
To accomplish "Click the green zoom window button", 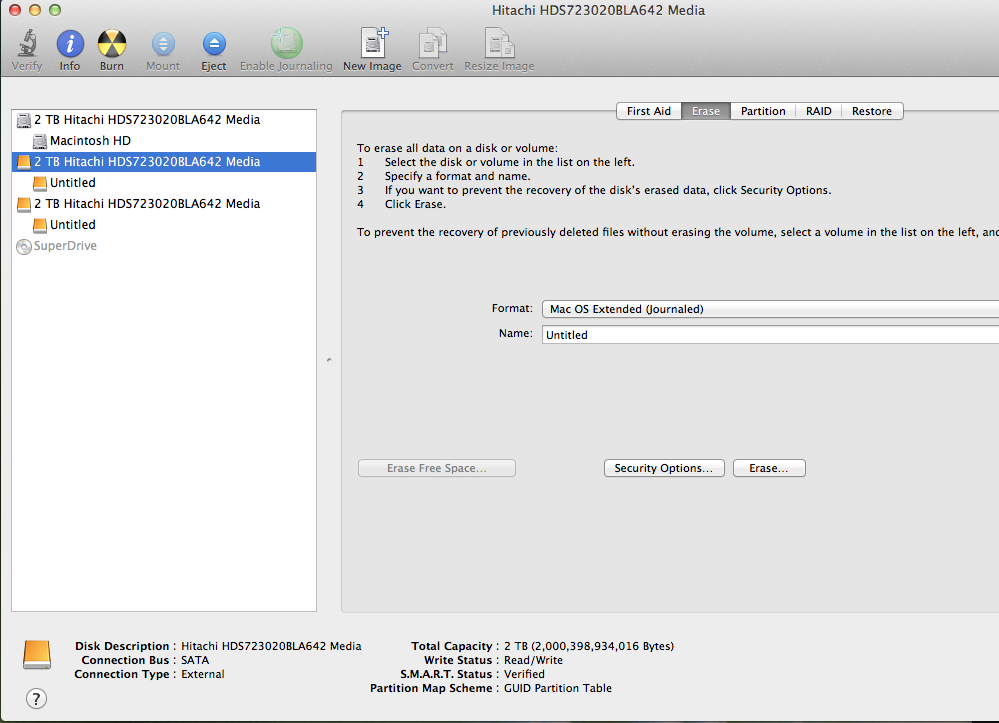I will tap(55, 10).
